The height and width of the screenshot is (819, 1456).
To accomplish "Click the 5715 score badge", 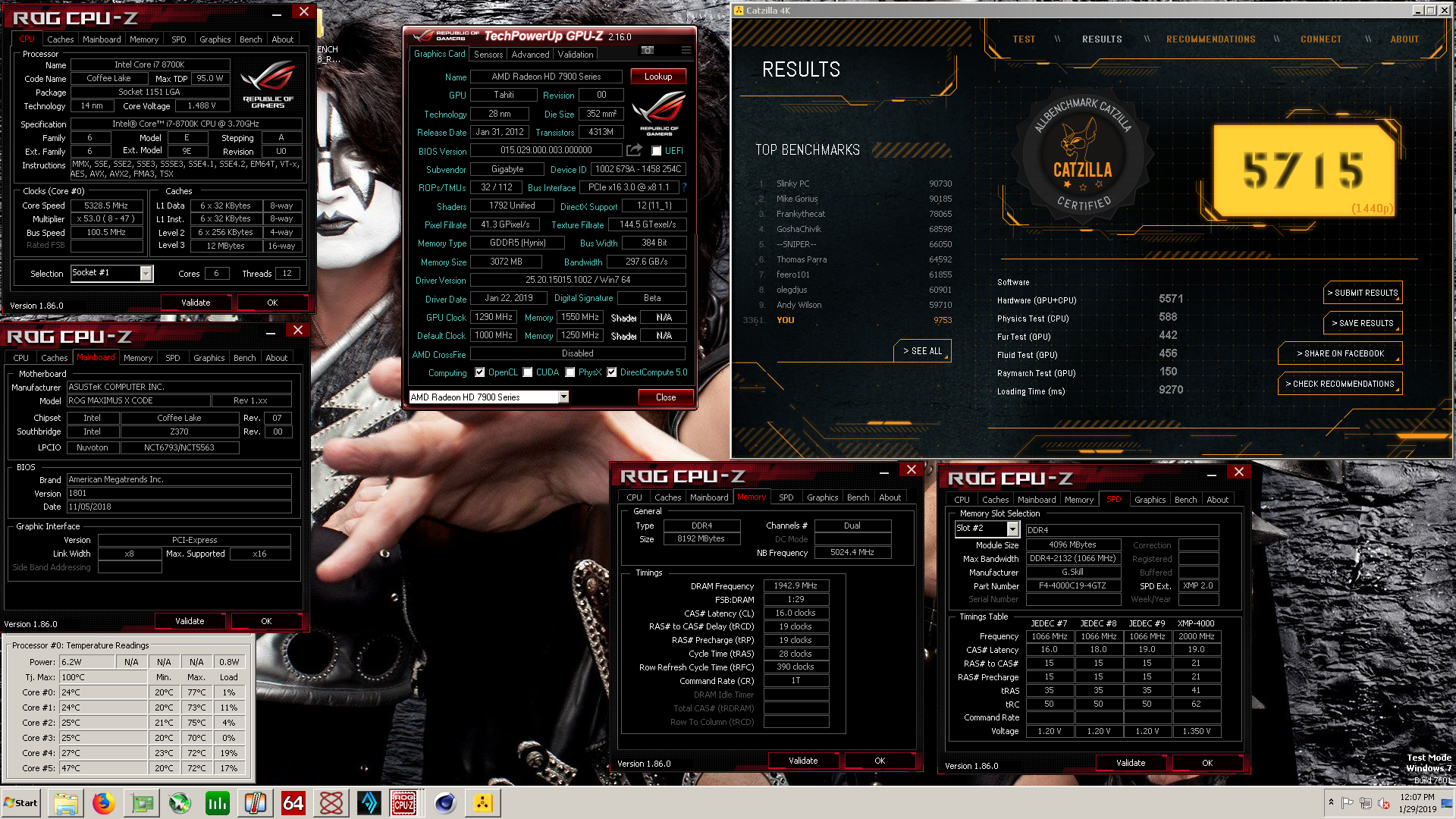I will click(1304, 171).
